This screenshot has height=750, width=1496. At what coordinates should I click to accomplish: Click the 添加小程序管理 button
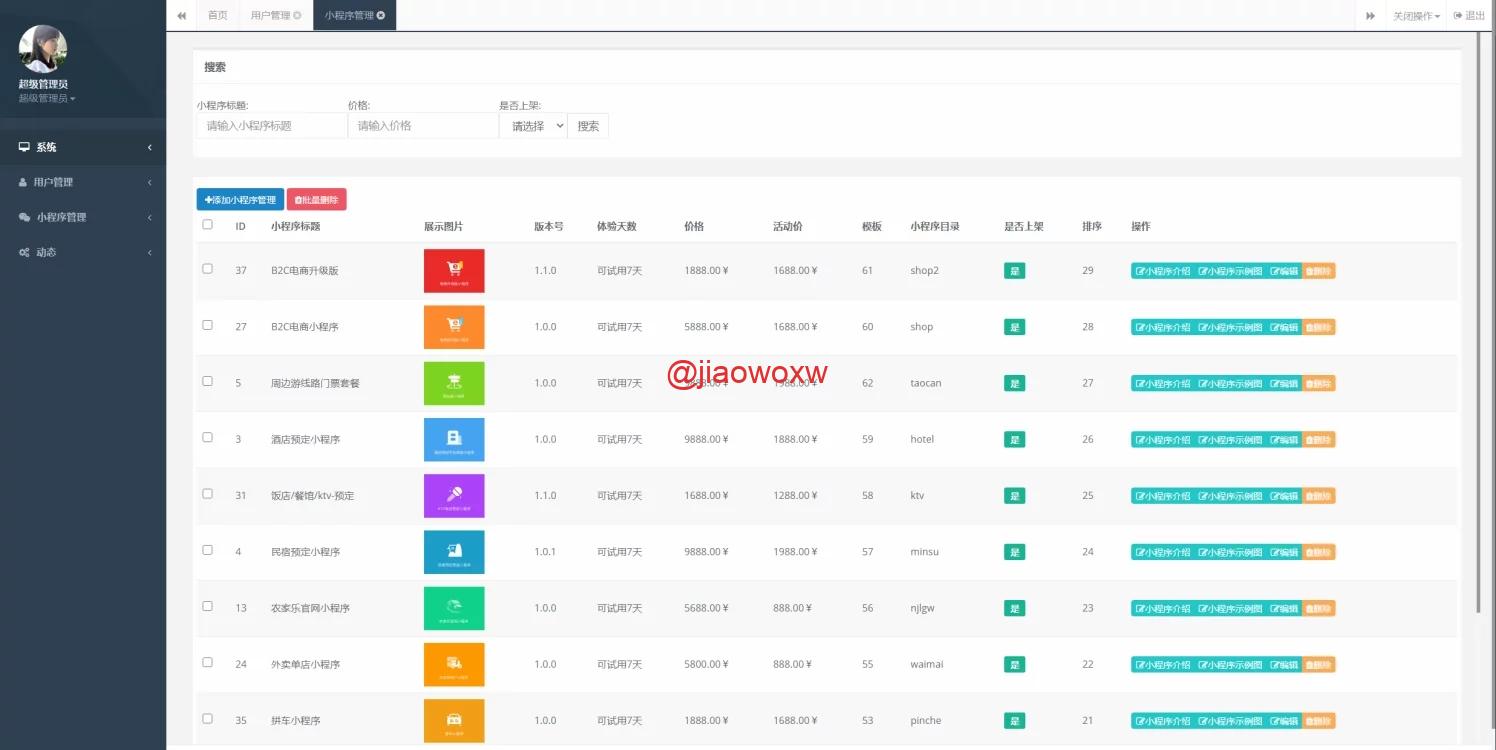pos(240,200)
